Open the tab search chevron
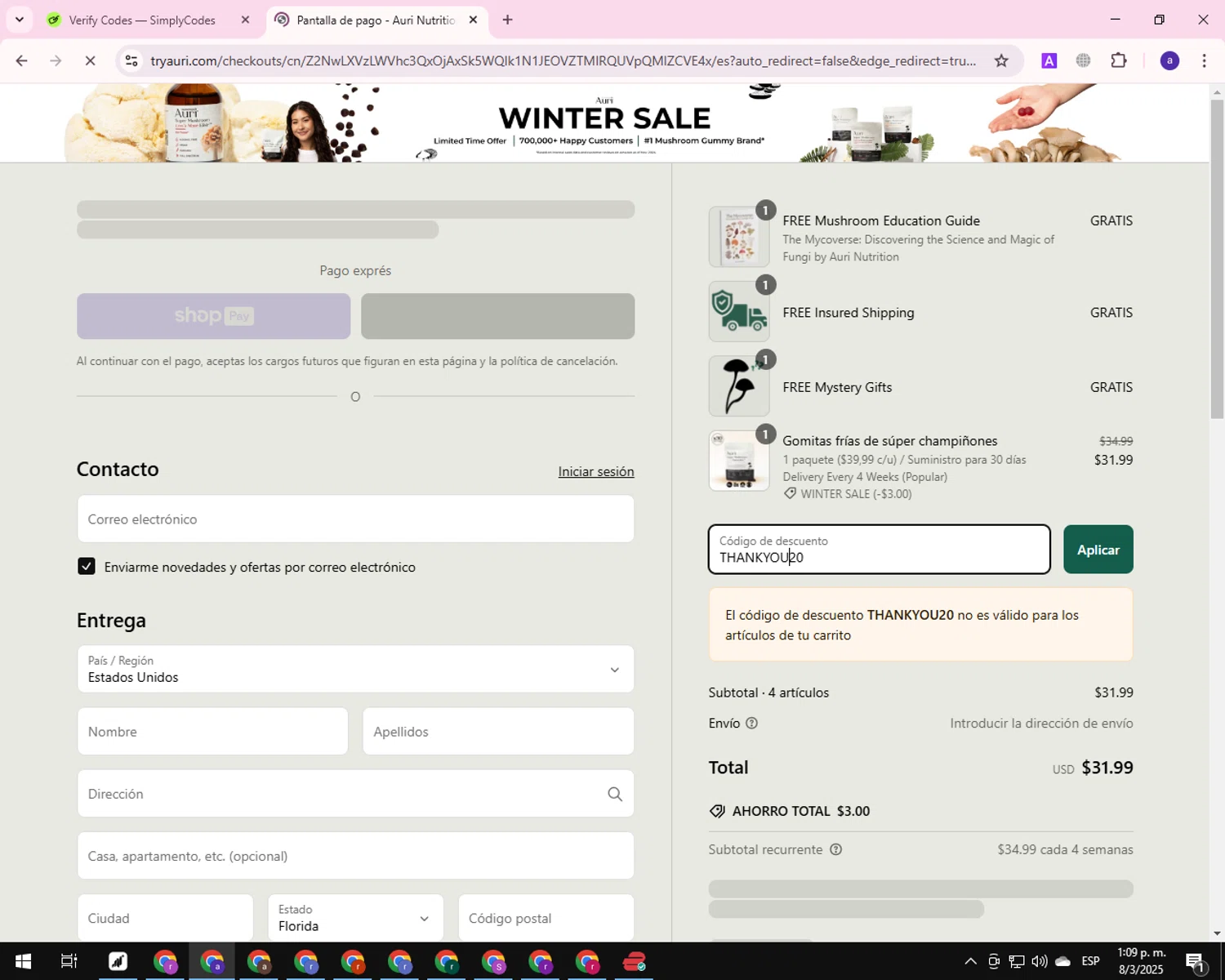 click(x=19, y=20)
